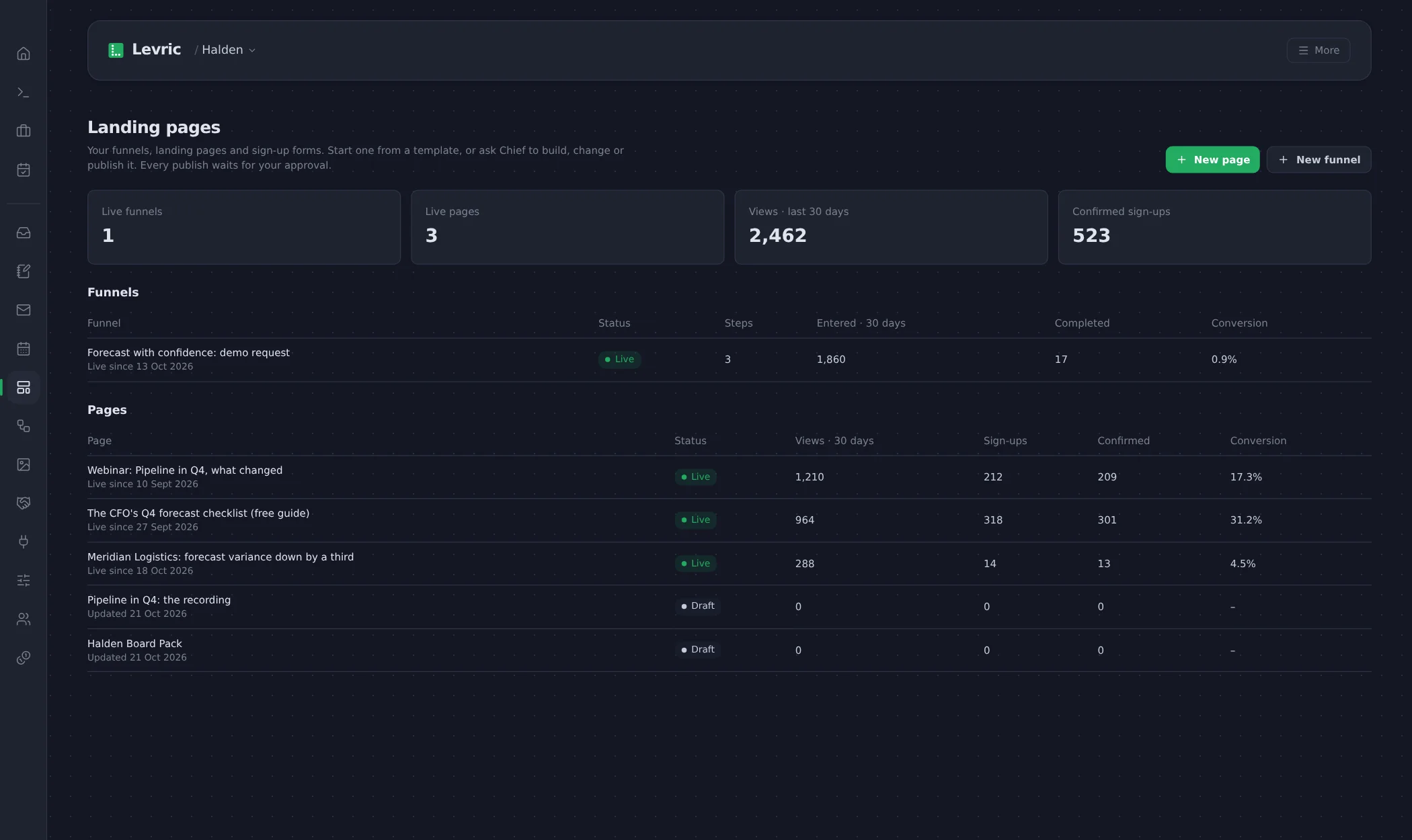Click the green Levric logo icon
Viewport: 1412px width, 840px height.
[116, 50]
